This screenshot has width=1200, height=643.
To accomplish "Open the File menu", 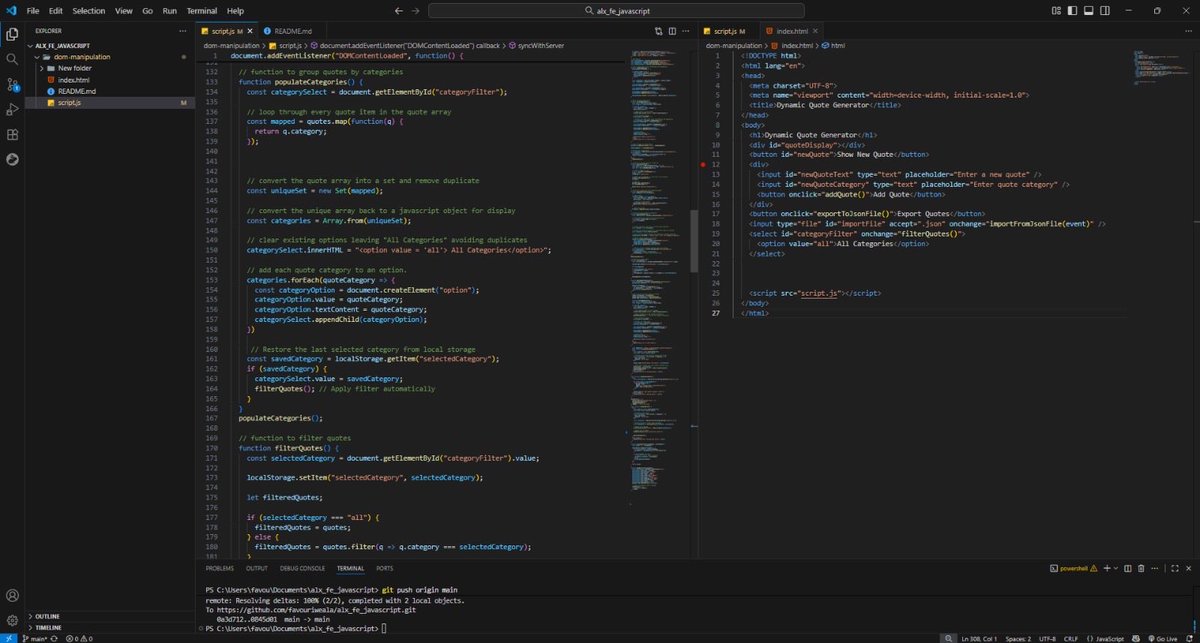I will click(33, 10).
